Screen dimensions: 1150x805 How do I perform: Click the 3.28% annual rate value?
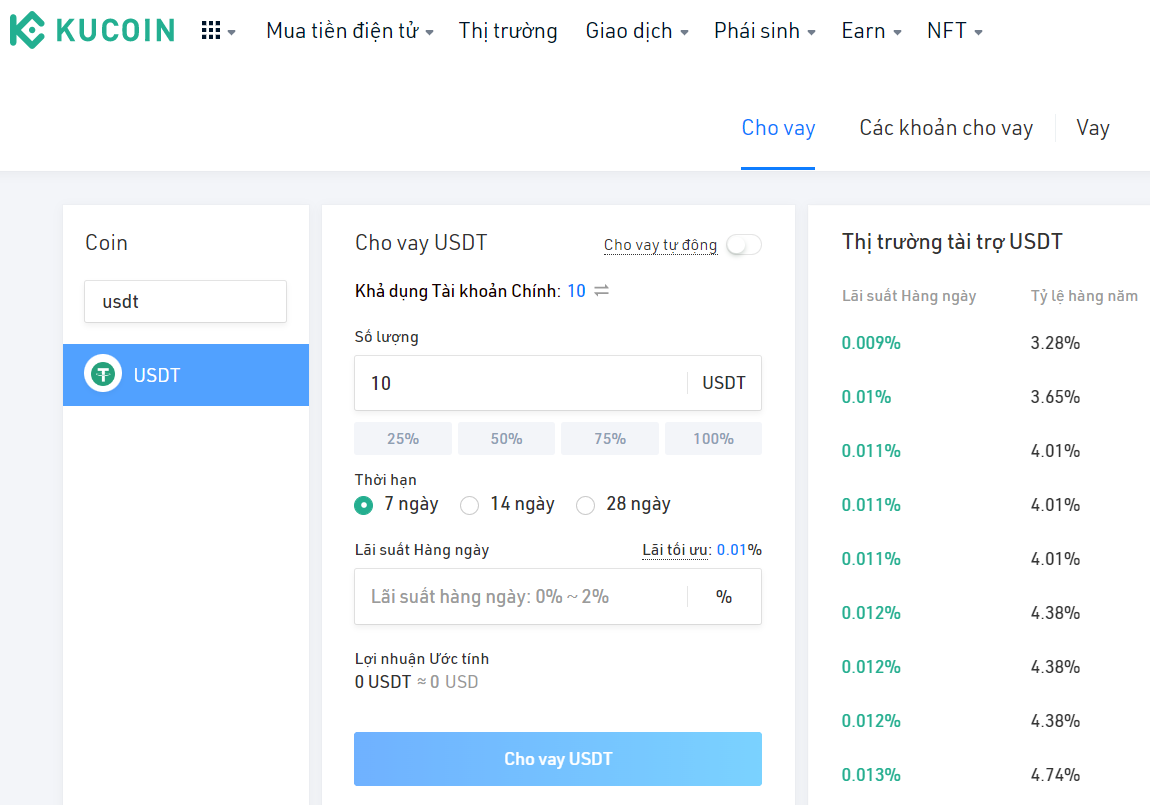point(1055,343)
